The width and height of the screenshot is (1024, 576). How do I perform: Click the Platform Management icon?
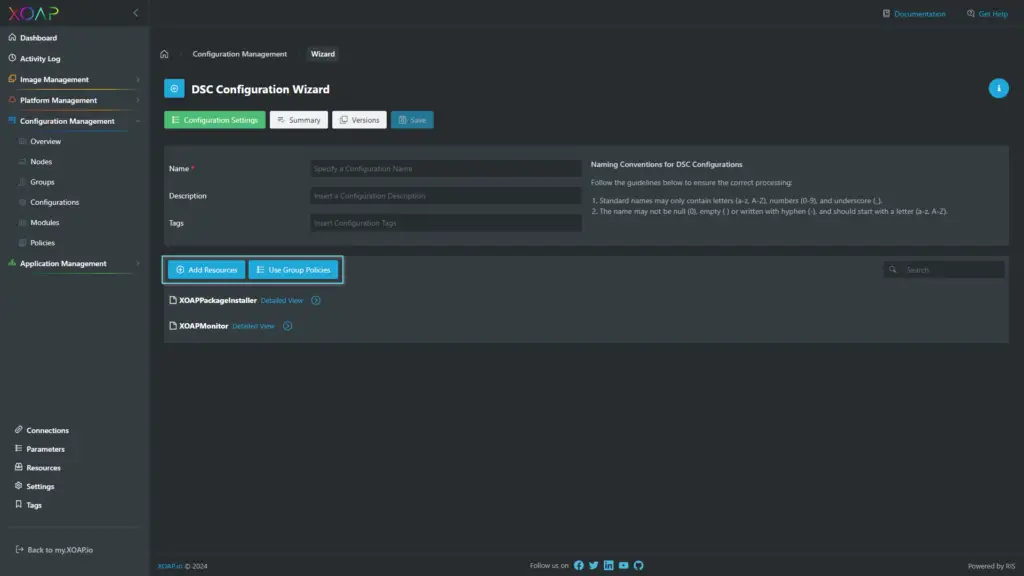click(x=12, y=100)
